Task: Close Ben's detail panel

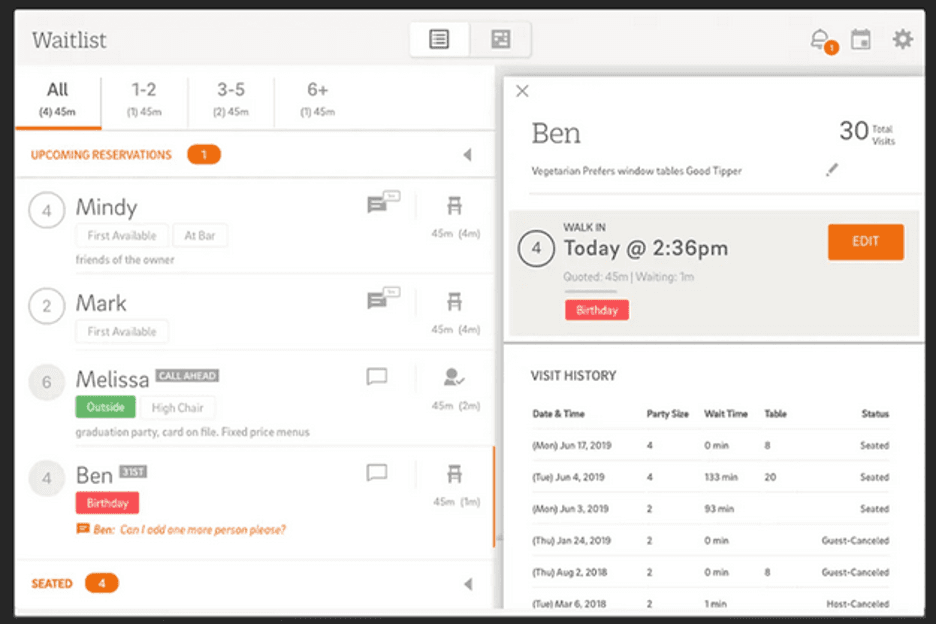Action: (x=522, y=91)
